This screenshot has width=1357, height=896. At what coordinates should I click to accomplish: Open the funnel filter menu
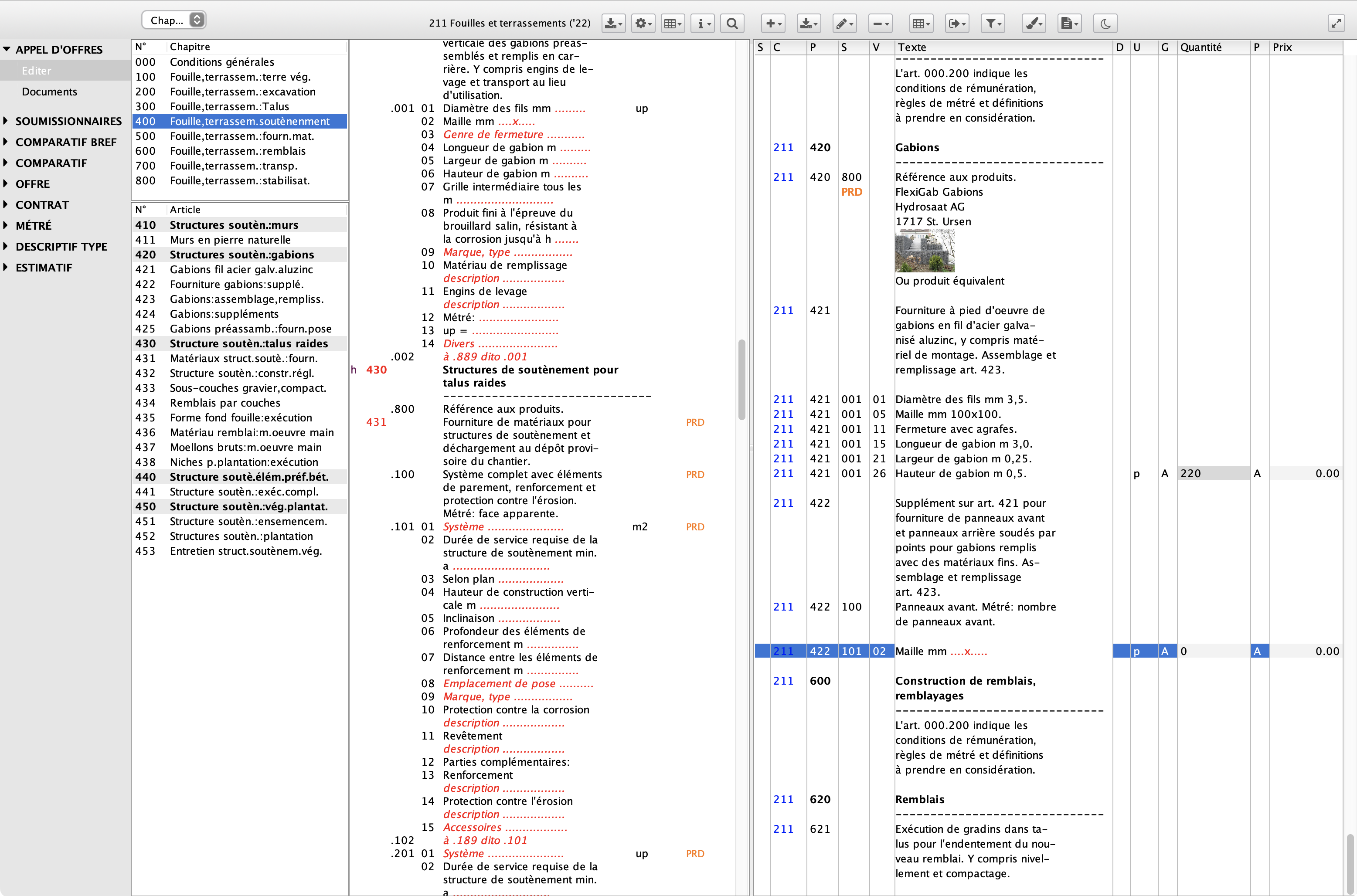(993, 24)
